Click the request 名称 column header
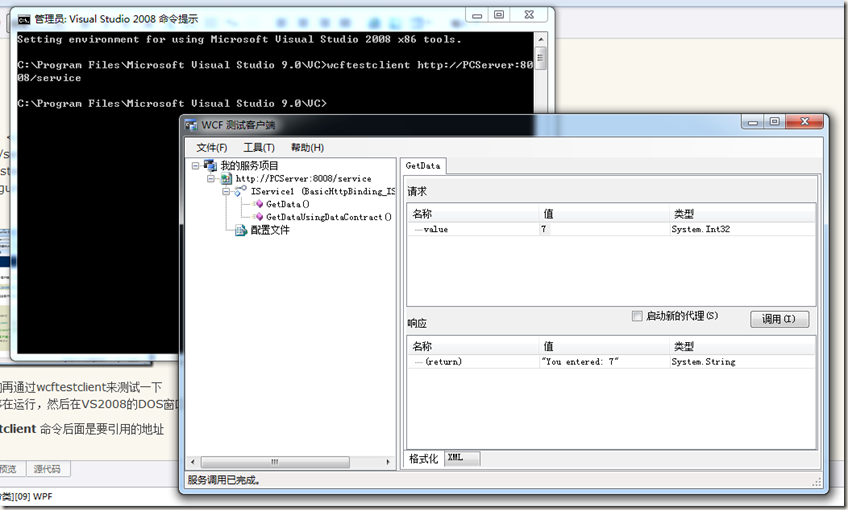 (473, 214)
